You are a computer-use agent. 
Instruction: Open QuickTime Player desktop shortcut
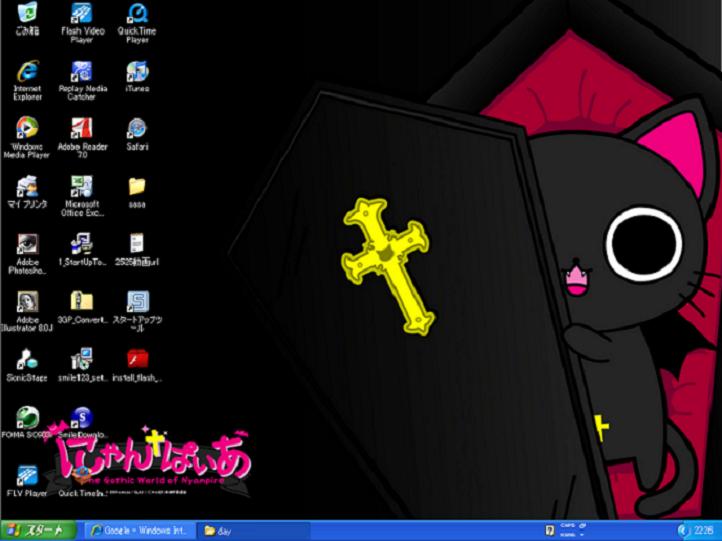(x=137, y=22)
